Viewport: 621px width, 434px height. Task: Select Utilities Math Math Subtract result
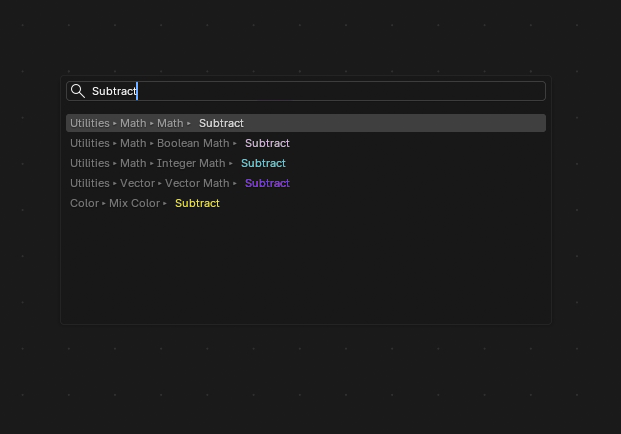[x=306, y=123]
